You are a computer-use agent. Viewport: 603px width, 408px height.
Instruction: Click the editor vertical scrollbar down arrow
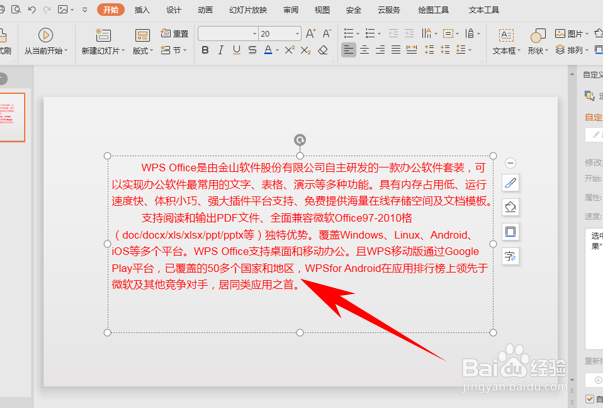point(572,380)
